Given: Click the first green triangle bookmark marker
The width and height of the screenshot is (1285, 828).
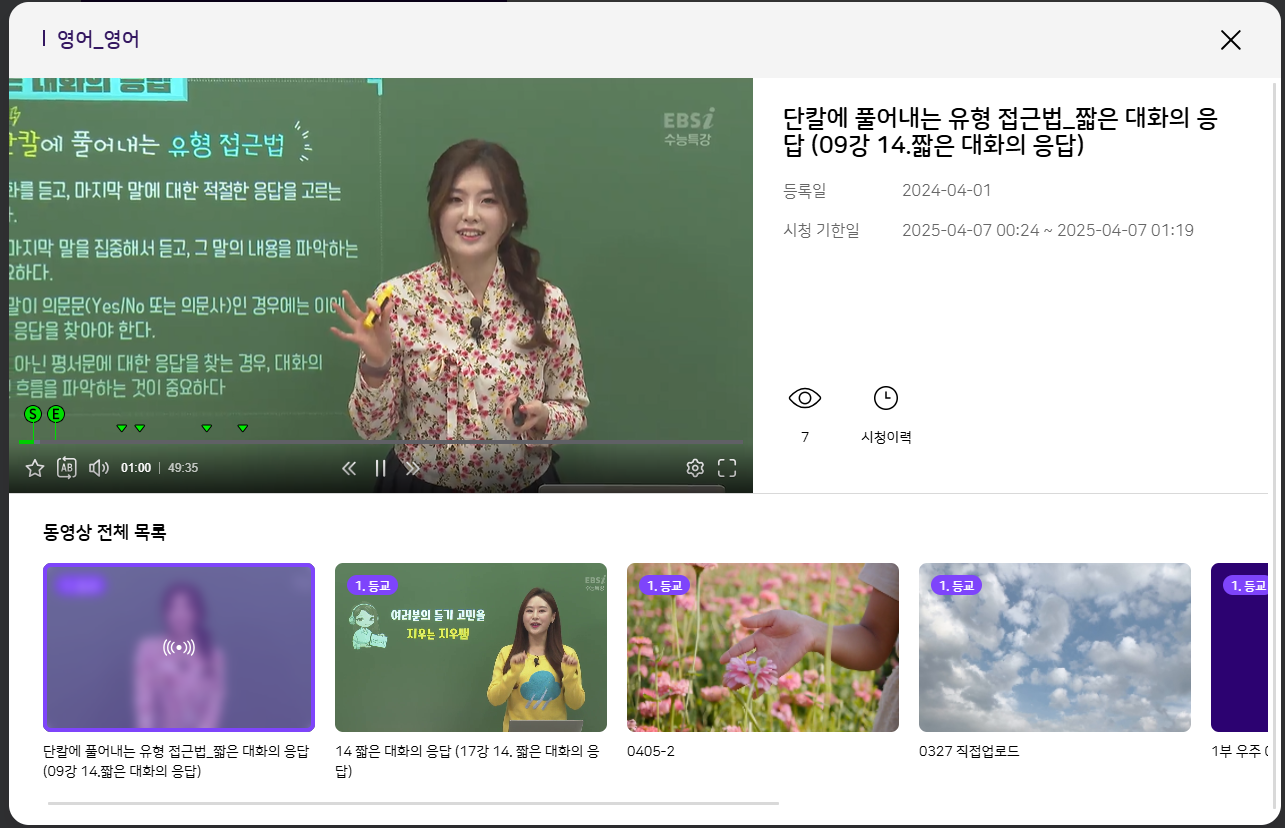Looking at the screenshot, I should click(122, 428).
